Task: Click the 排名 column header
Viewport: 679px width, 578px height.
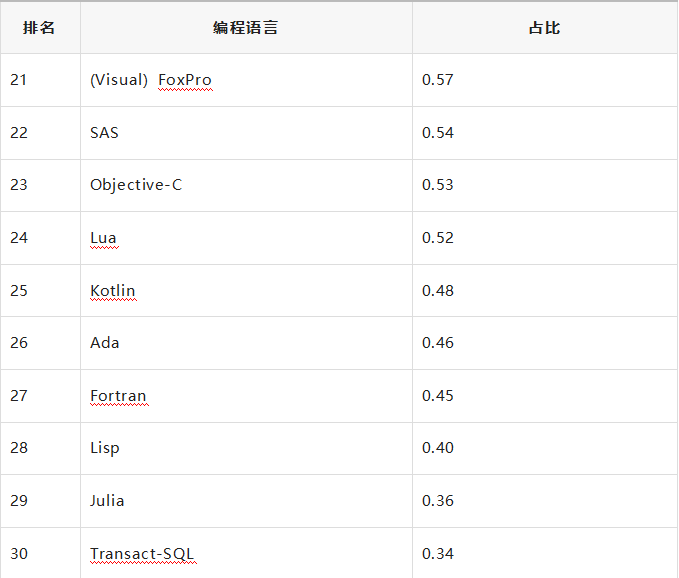Action: tap(39, 28)
